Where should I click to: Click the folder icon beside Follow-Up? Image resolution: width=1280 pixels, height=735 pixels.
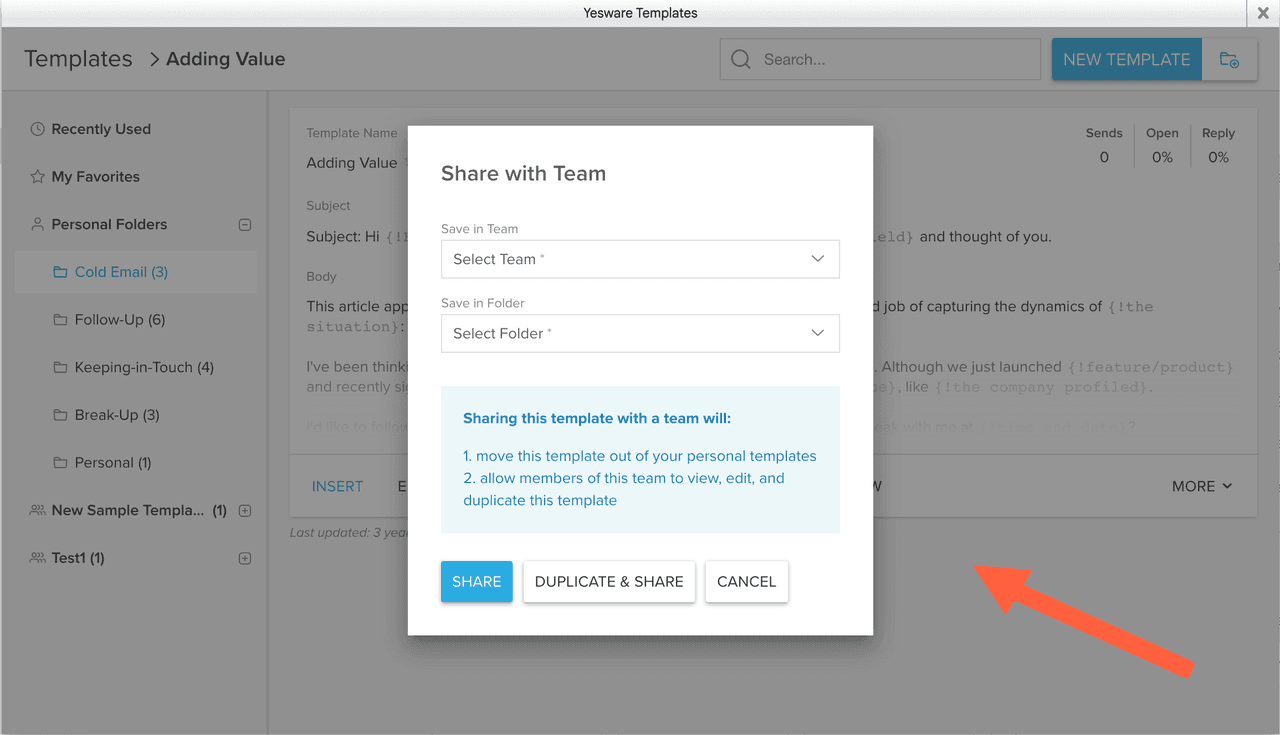click(60, 320)
